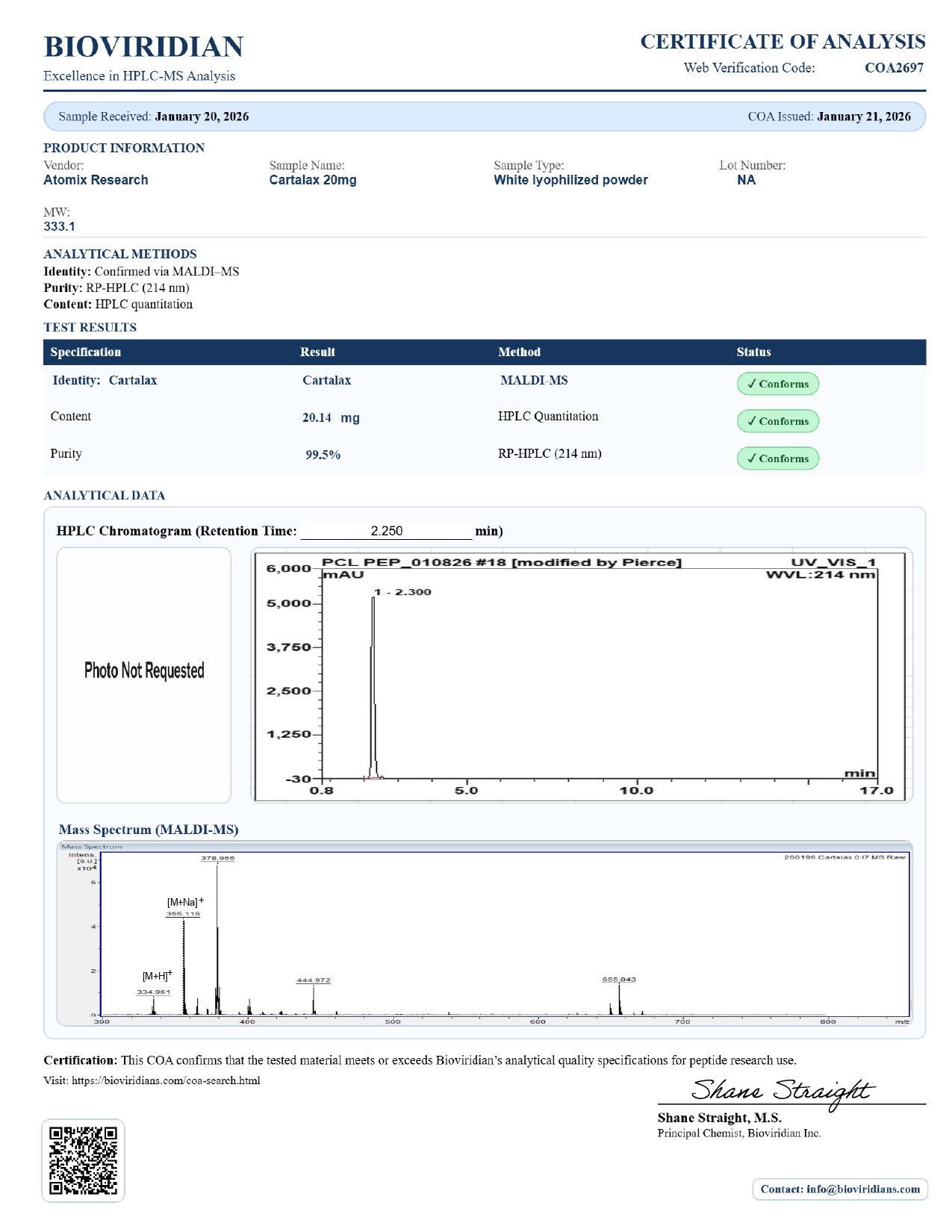Click the Method column header
Image resolution: width=952 pixels, height=1232 pixels.
[519, 352]
